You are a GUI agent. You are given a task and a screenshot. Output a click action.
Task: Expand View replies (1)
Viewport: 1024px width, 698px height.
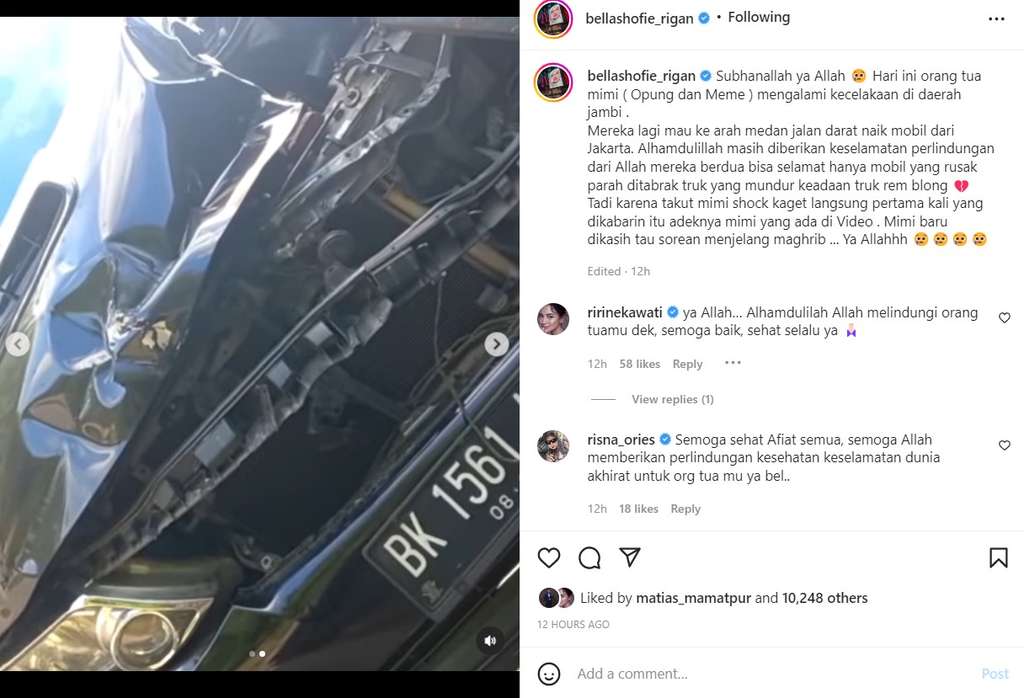tap(672, 399)
